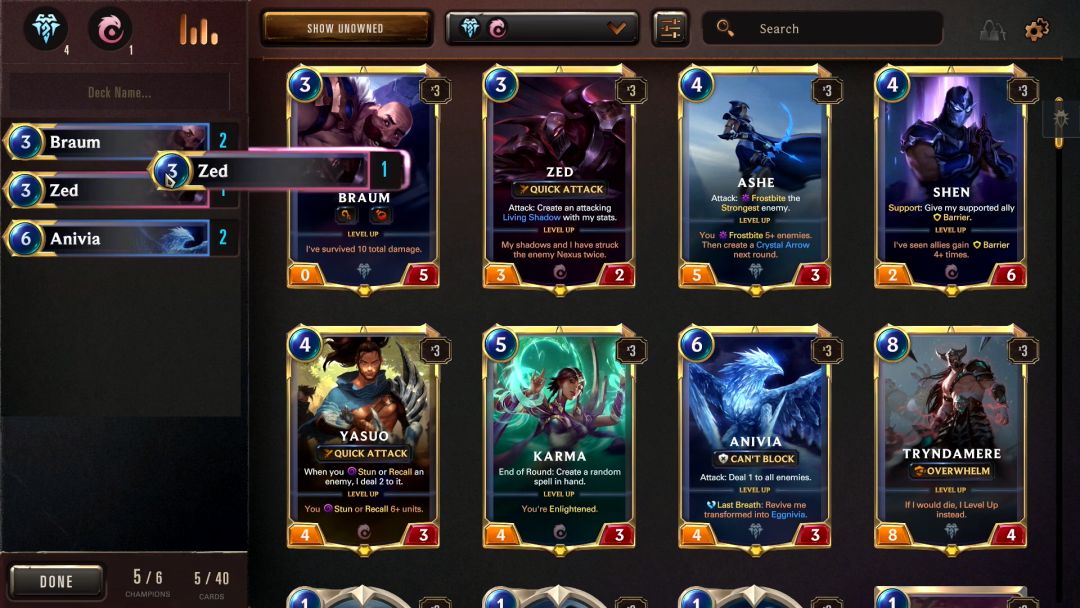Open the advanced filters icon
The image size is (1080, 608).
pyautogui.click(x=670, y=28)
